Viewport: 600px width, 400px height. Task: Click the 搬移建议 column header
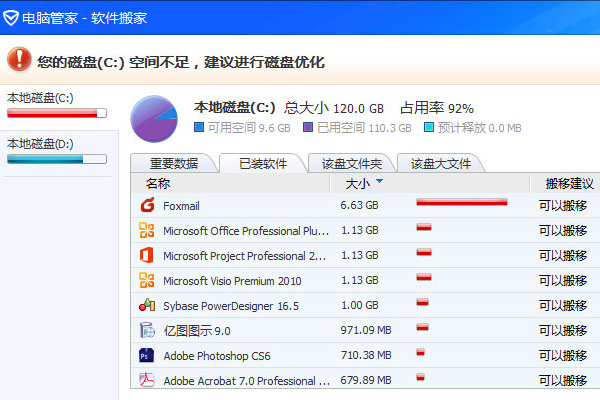(x=569, y=184)
